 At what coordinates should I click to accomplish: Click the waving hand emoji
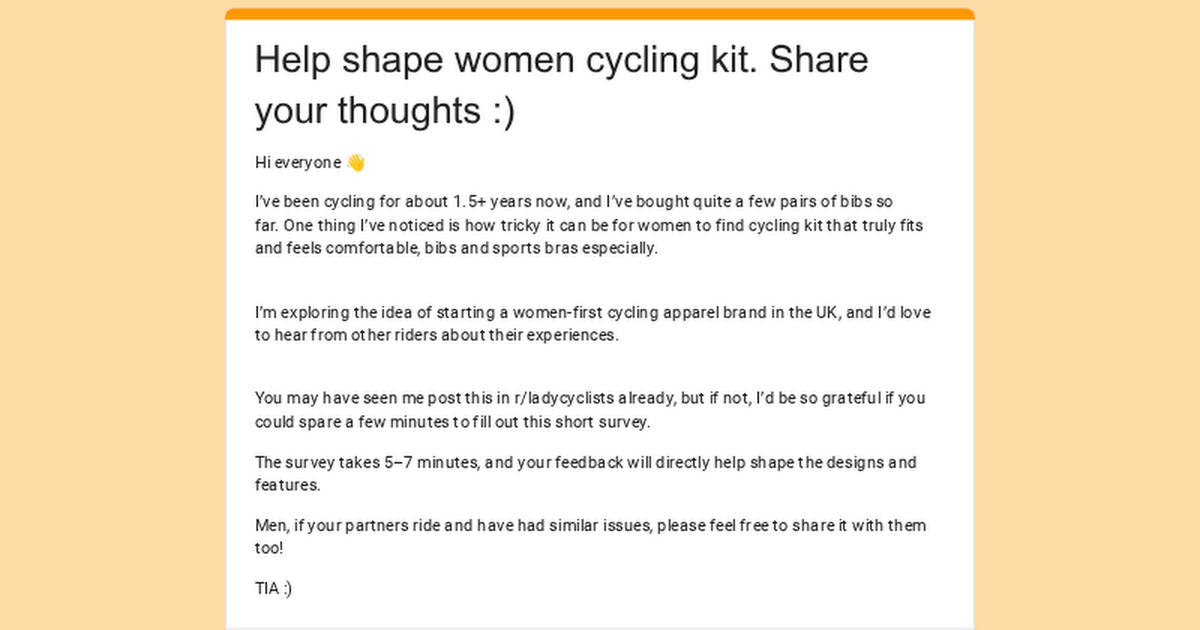[356, 162]
